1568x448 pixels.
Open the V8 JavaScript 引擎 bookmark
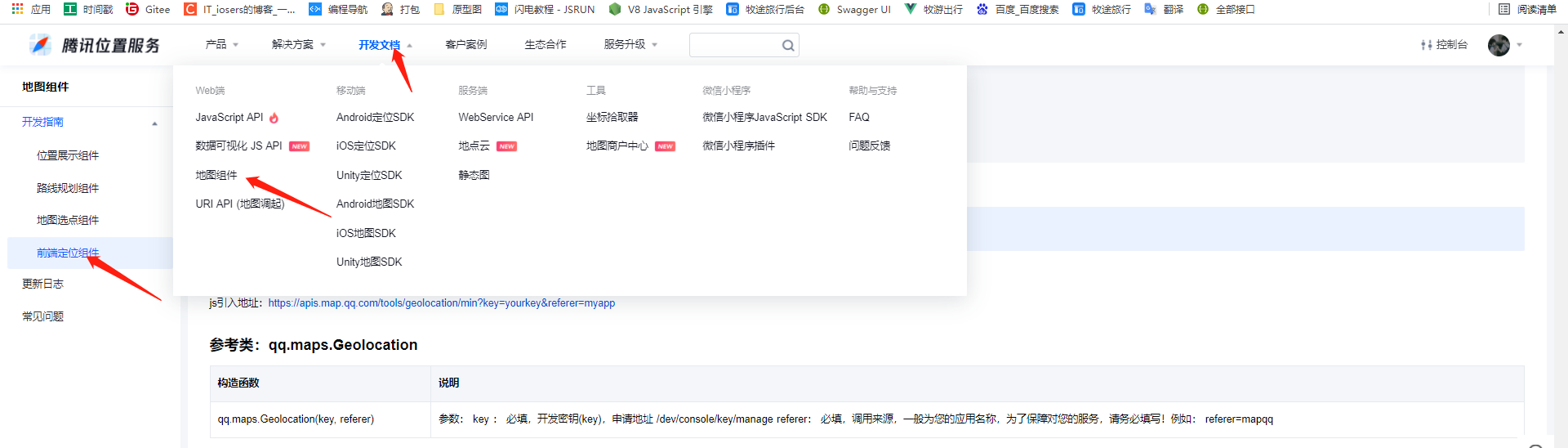click(x=661, y=9)
